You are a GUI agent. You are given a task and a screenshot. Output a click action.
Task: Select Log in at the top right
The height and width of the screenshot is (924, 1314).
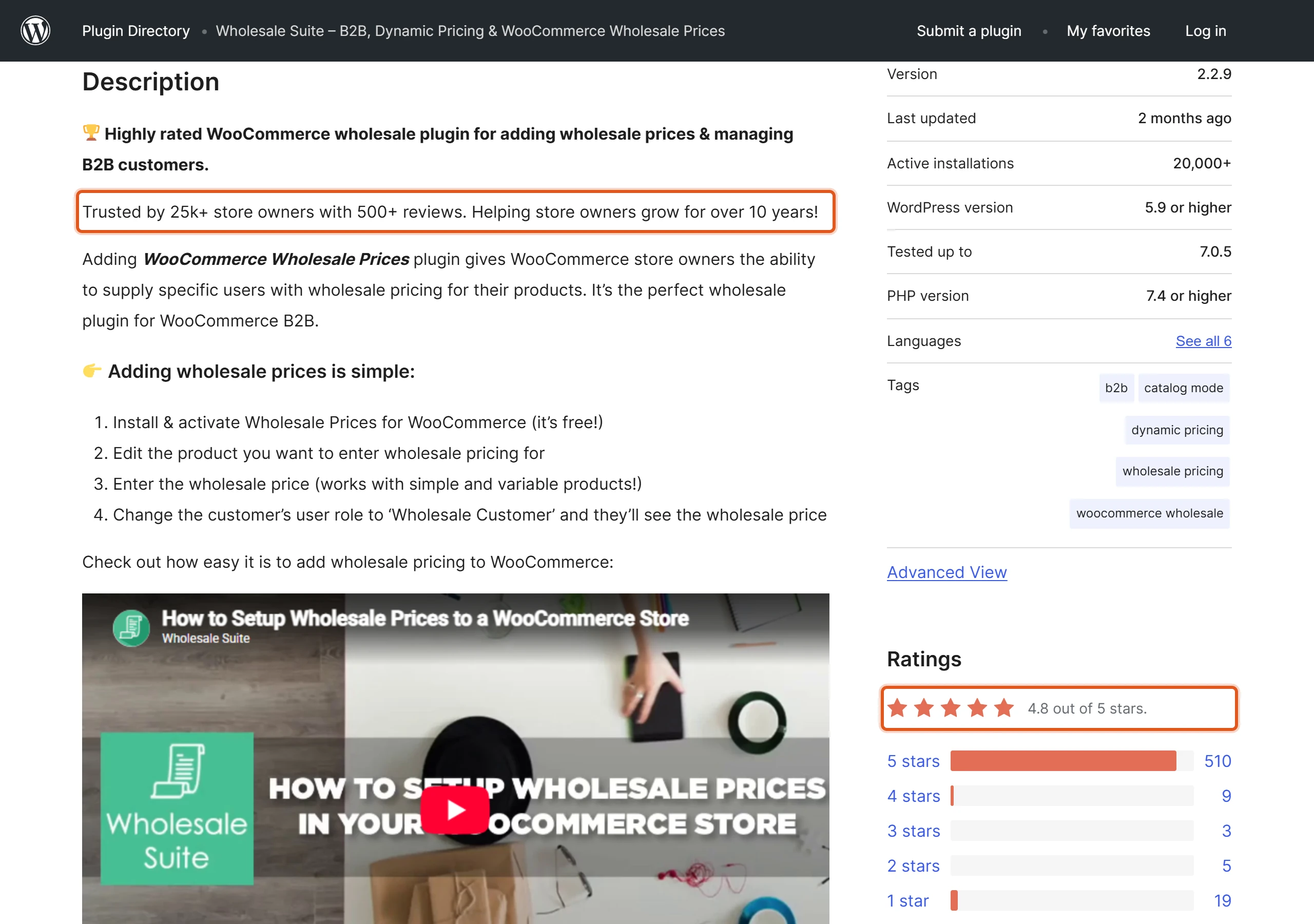pyautogui.click(x=1205, y=31)
